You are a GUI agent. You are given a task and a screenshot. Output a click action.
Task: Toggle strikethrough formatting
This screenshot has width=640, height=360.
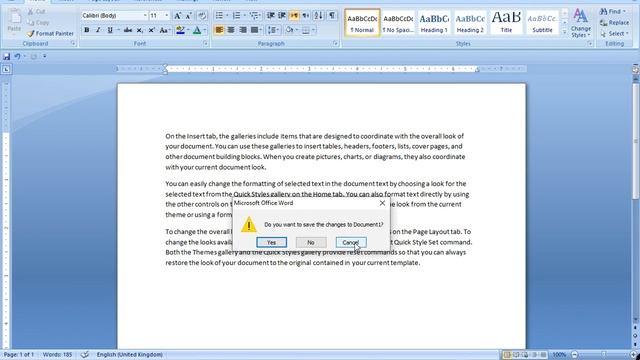128,30
